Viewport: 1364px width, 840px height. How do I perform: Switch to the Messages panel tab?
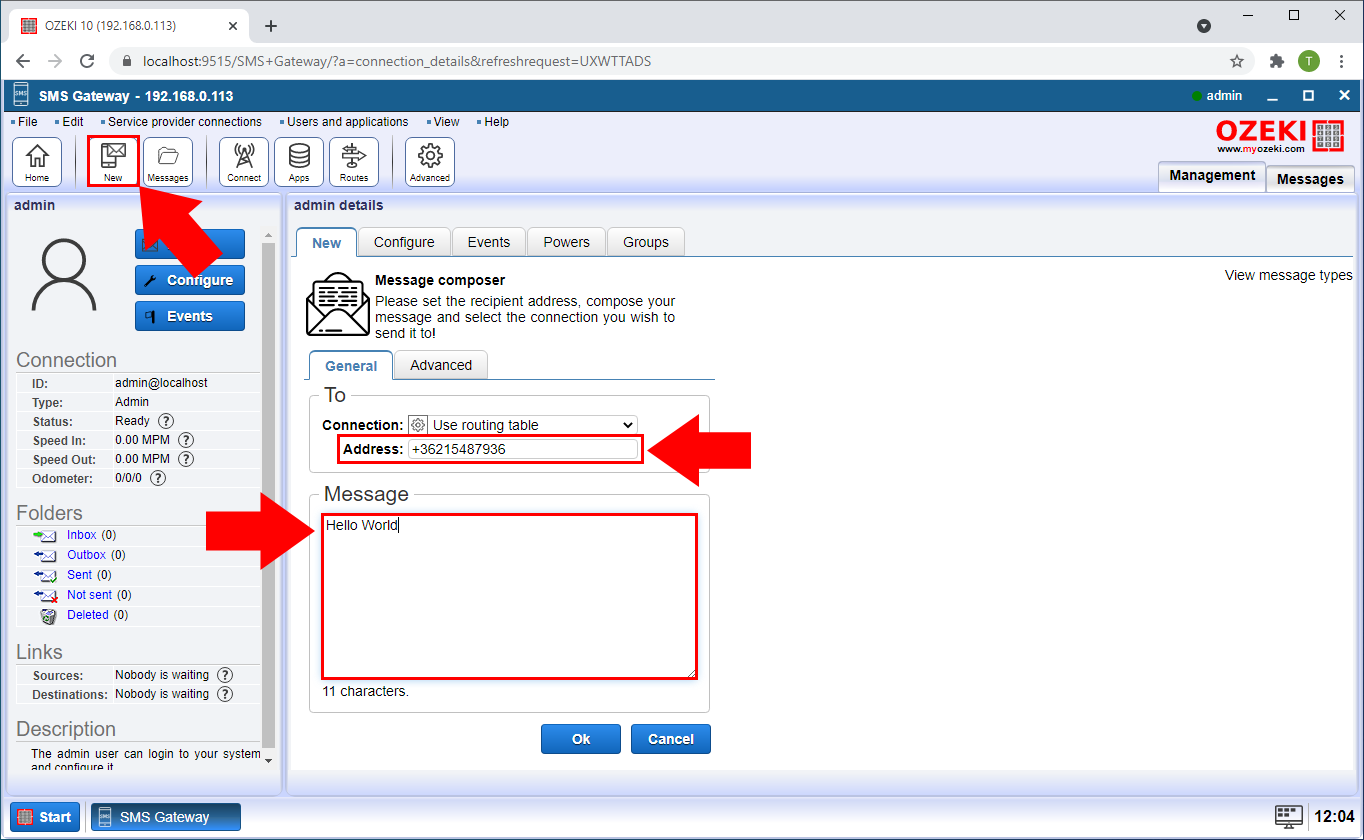click(1310, 179)
